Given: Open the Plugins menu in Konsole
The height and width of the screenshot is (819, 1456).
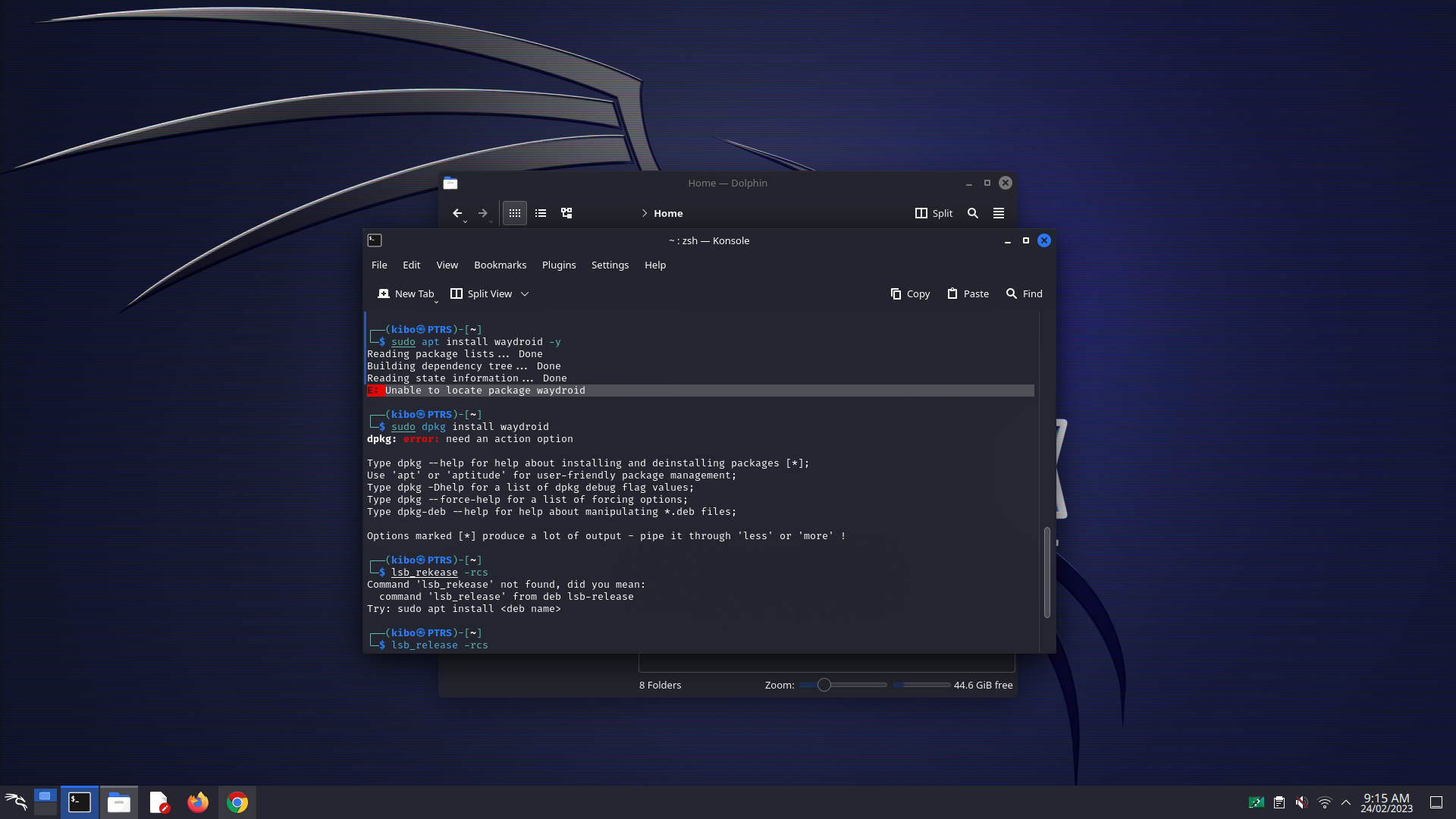Looking at the screenshot, I should [x=559, y=265].
